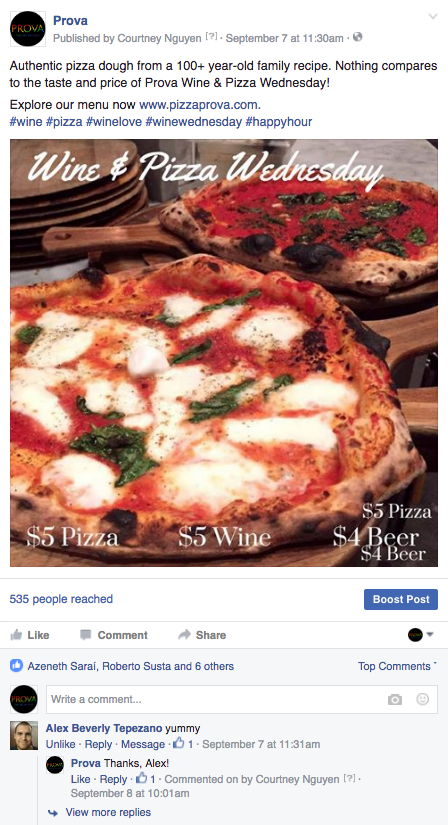Open the Prova page profile logo

[27, 29]
